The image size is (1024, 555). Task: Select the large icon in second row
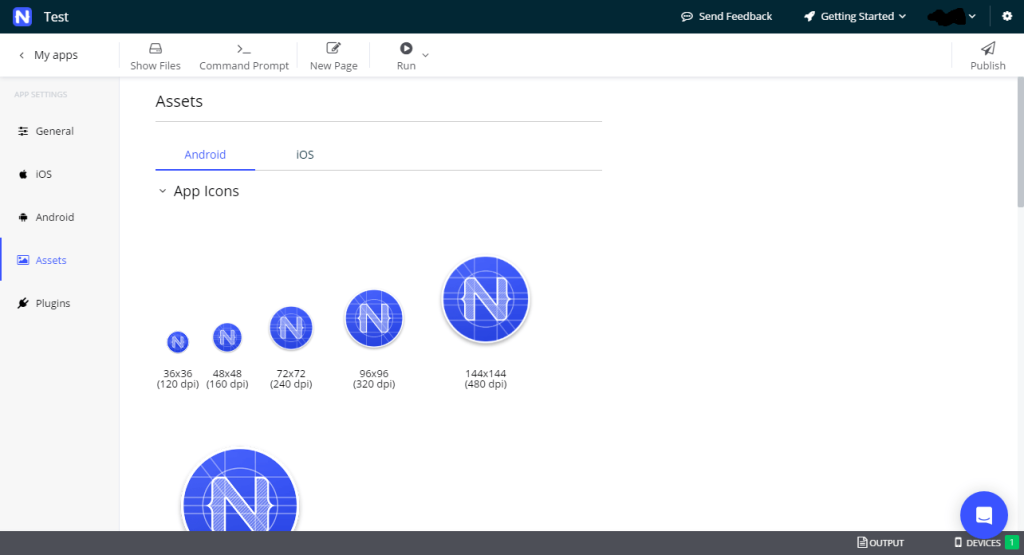click(x=240, y=490)
